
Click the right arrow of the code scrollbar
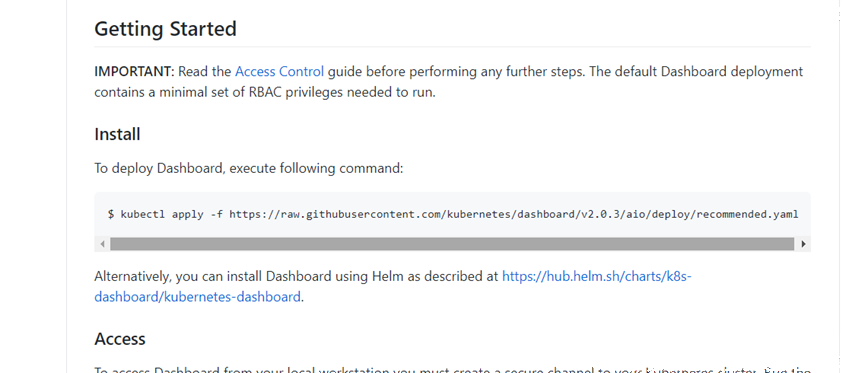click(x=803, y=244)
